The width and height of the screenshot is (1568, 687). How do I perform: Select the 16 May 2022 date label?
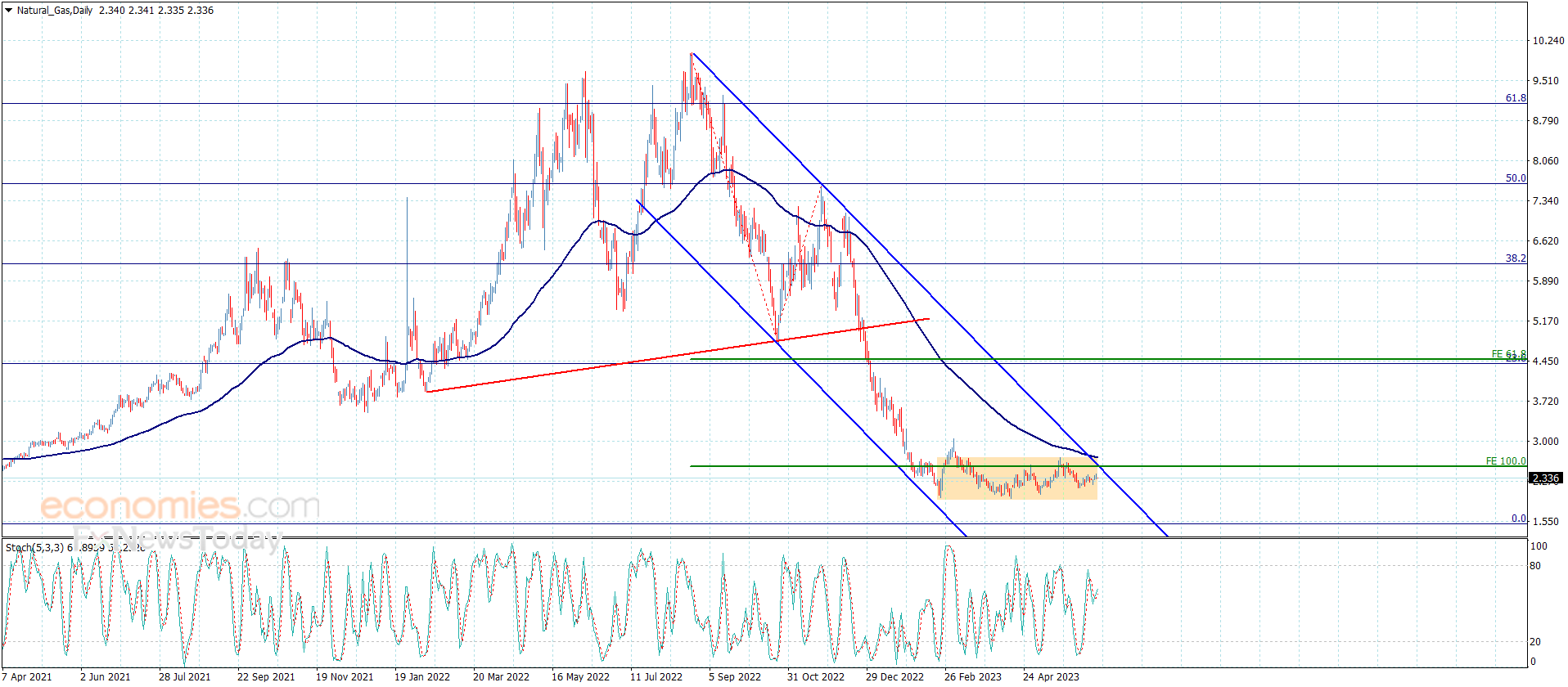580,676
